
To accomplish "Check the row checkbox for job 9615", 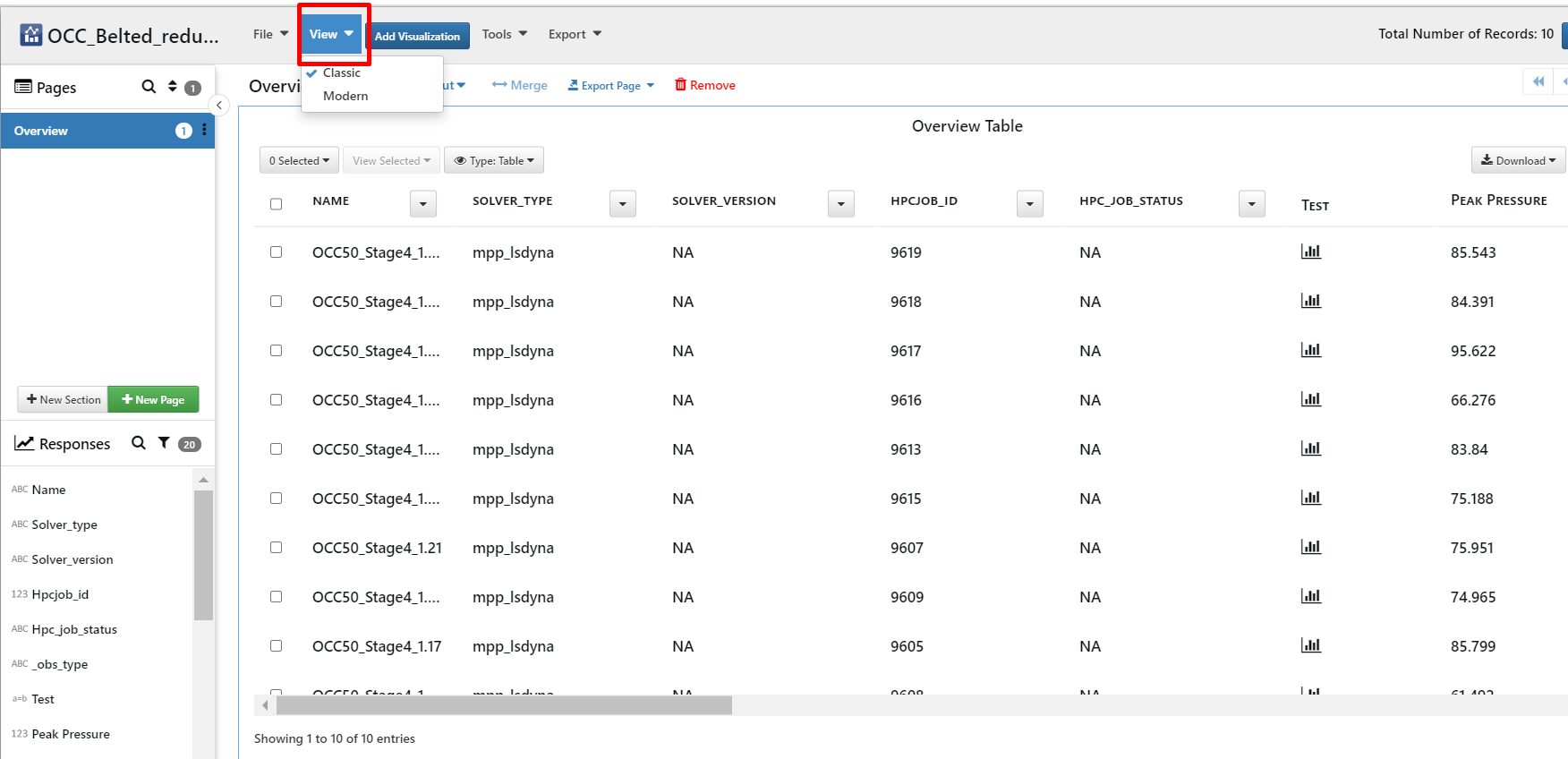I will (x=277, y=499).
